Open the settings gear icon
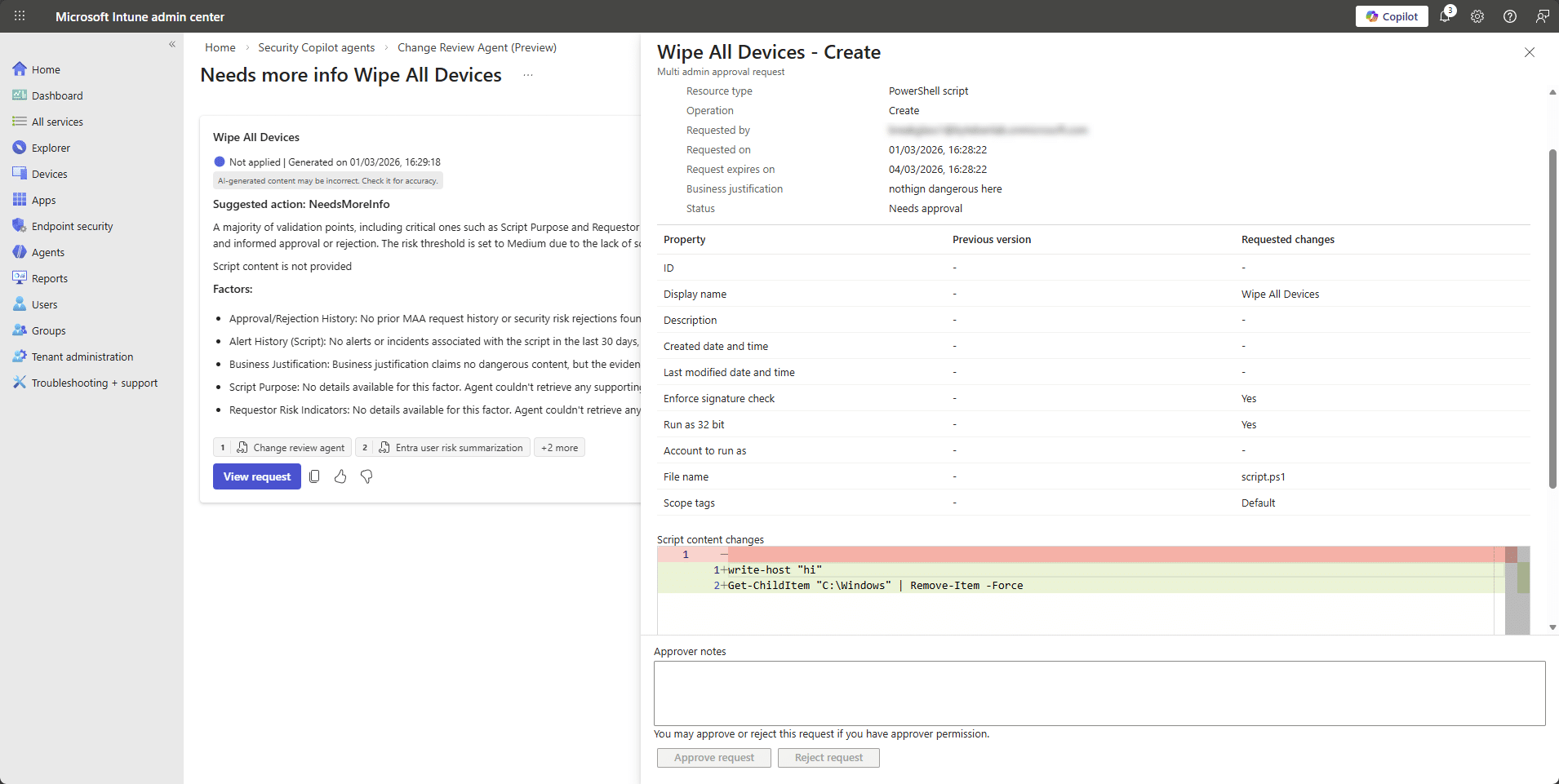The image size is (1559, 784). pos(1477,16)
